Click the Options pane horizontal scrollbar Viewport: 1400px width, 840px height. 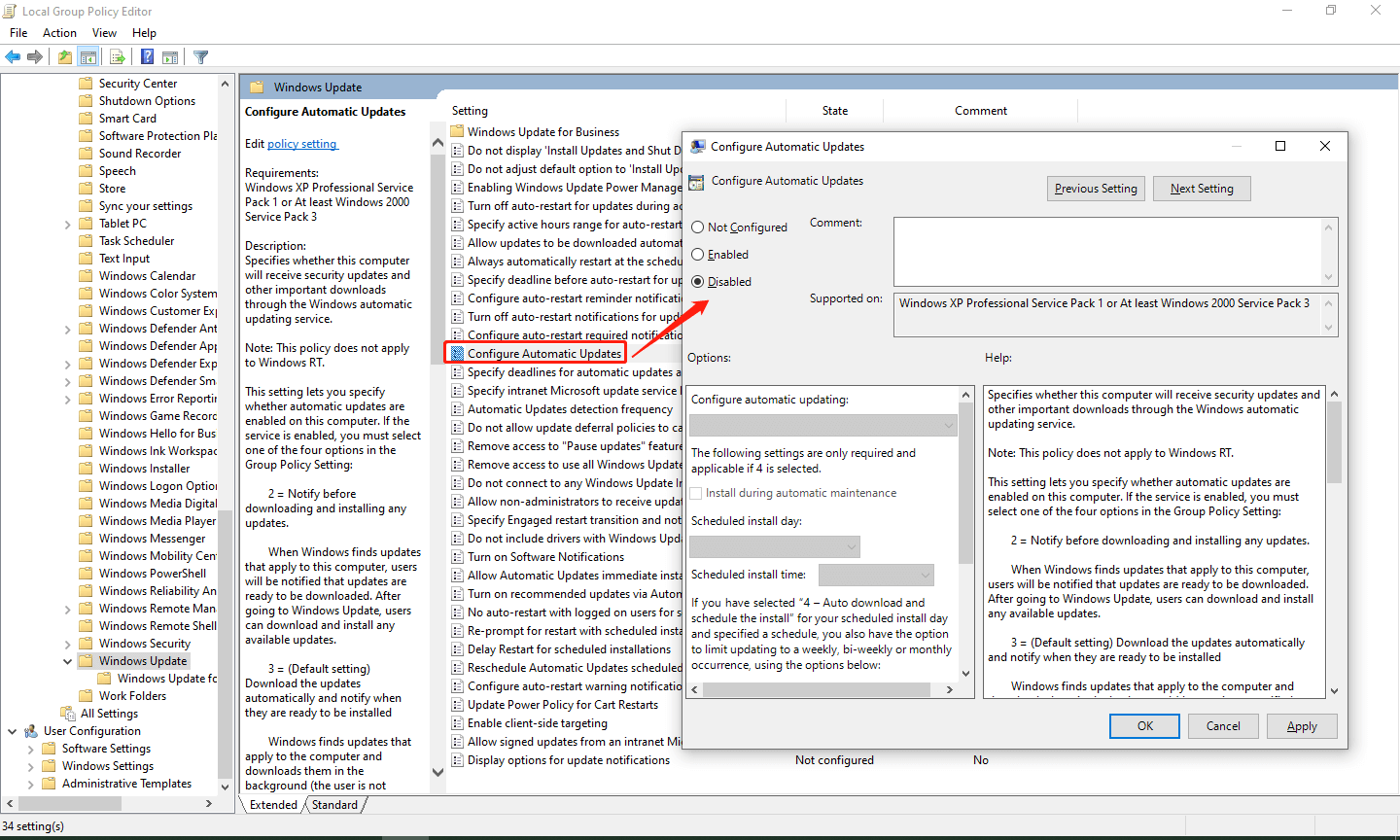pos(823,689)
